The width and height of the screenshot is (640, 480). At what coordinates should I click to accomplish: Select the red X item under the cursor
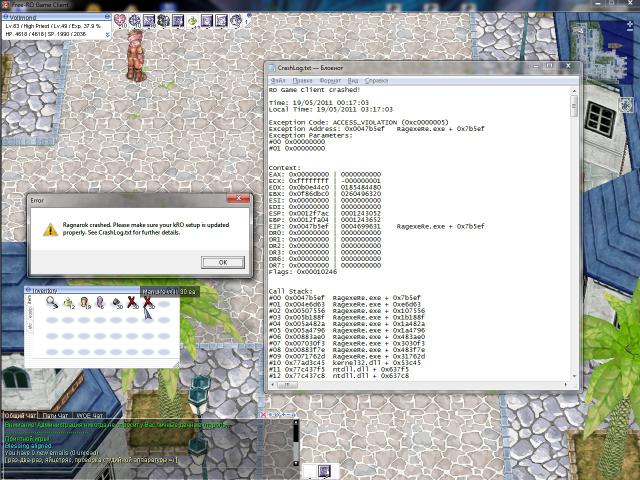[x=148, y=302]
